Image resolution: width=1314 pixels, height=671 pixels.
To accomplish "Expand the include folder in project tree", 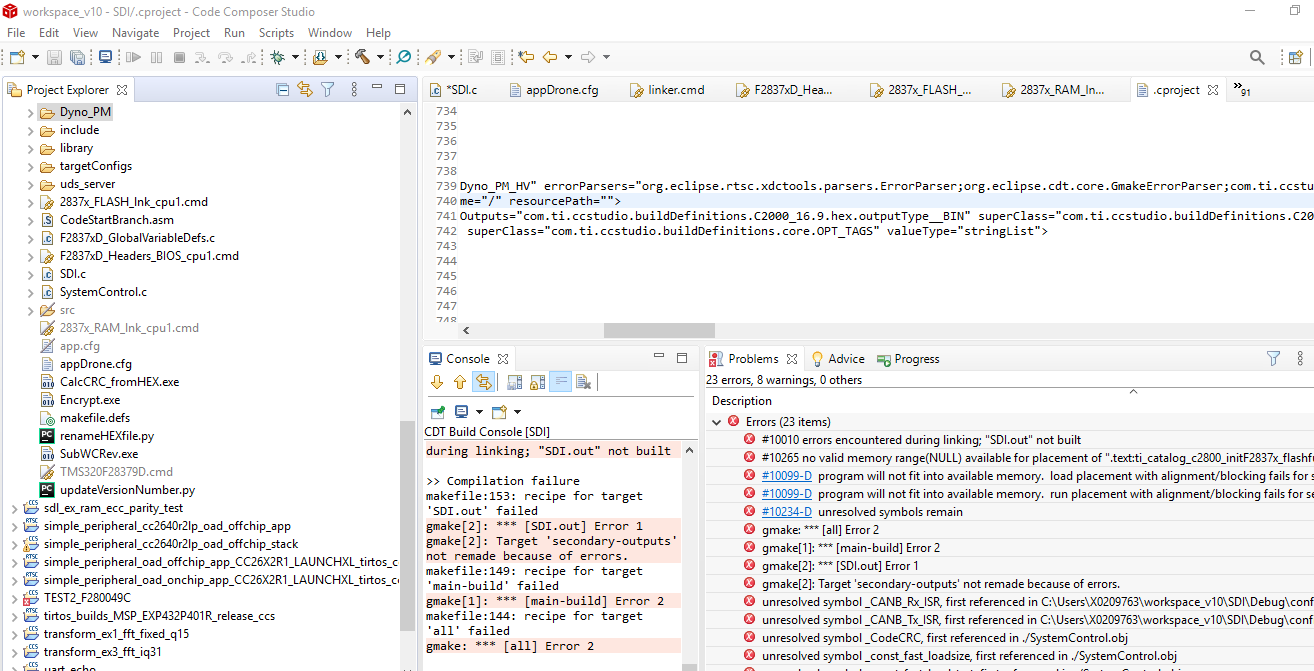I will click(30, 130).
